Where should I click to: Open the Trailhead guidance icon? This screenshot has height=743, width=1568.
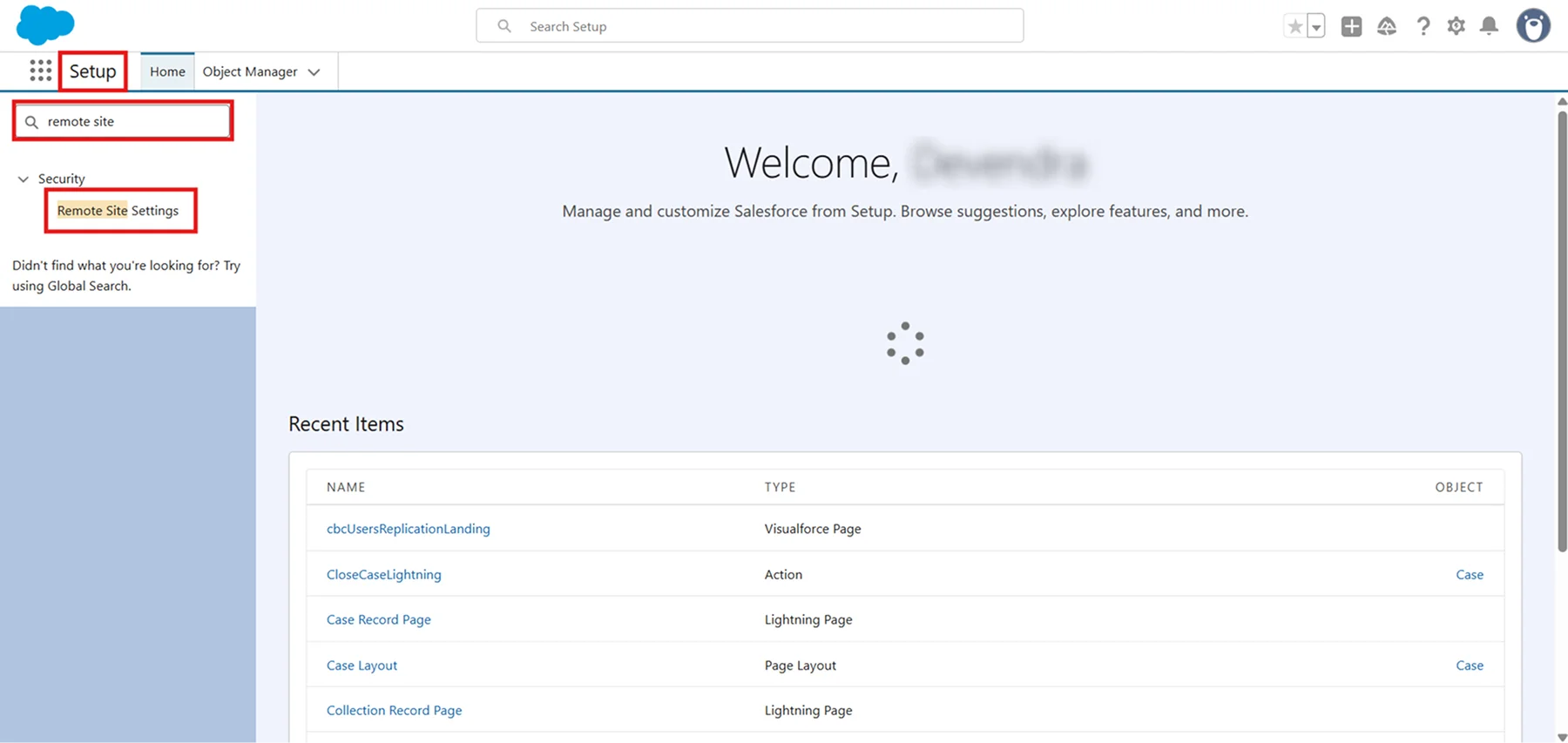[x=1387, y=26]
